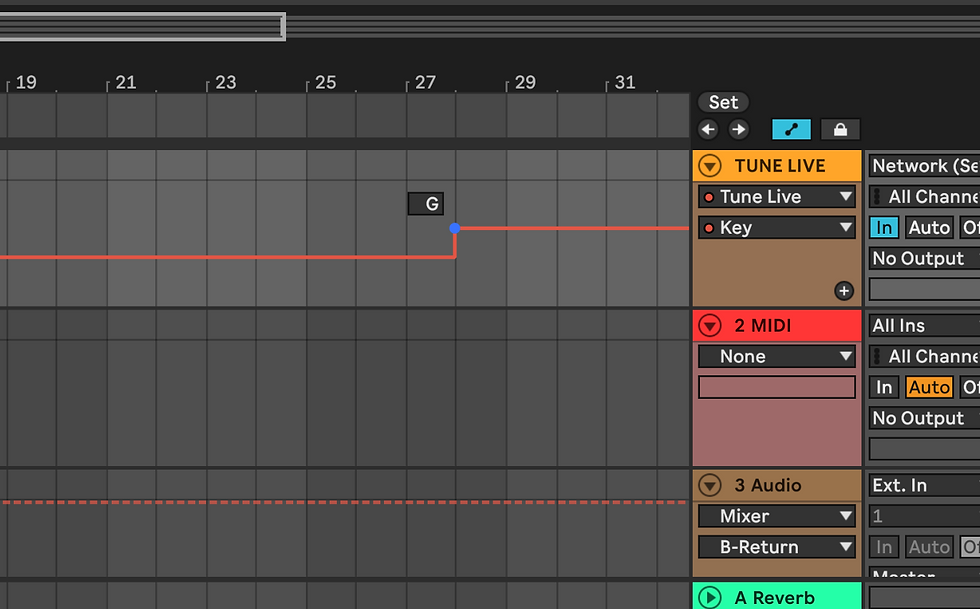Toggle the automation lock icon
This screenshot has width=980, height=609.
pos(840,129)
